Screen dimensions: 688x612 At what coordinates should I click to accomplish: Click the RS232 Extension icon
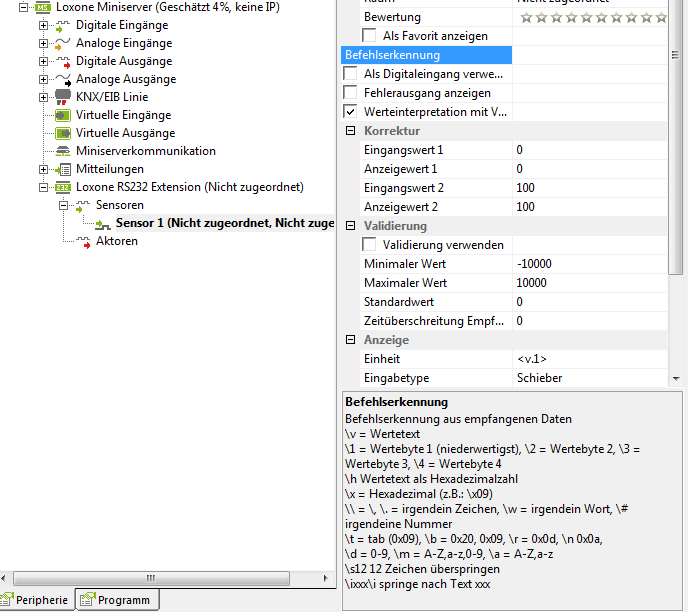pyautogui.click(x=62, y=187)
